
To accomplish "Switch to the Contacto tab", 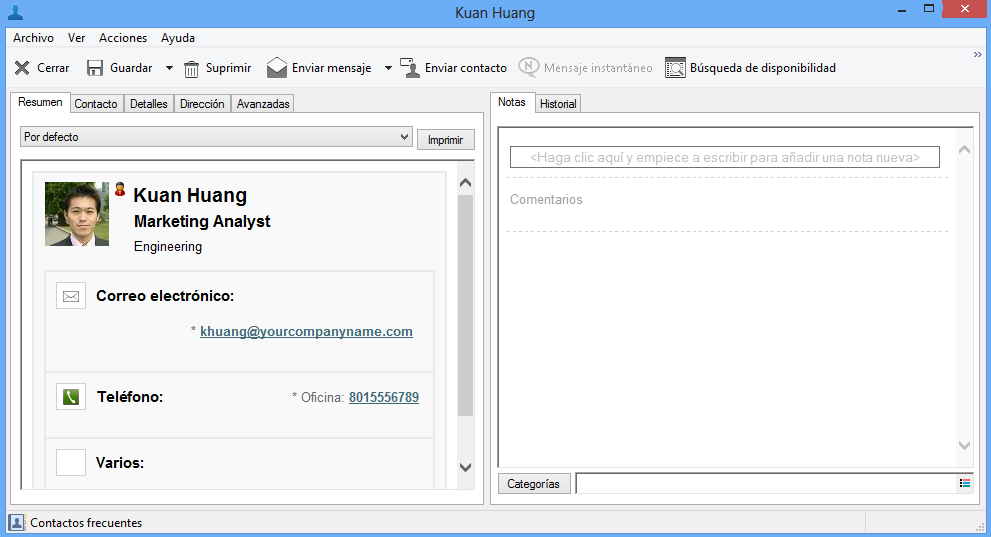I will 96,104.
